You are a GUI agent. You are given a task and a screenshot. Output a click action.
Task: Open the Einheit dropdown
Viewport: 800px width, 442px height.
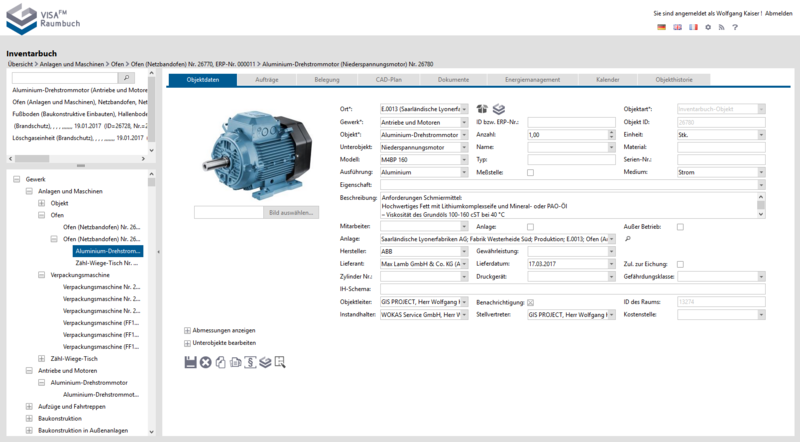[x=761, y=135]
